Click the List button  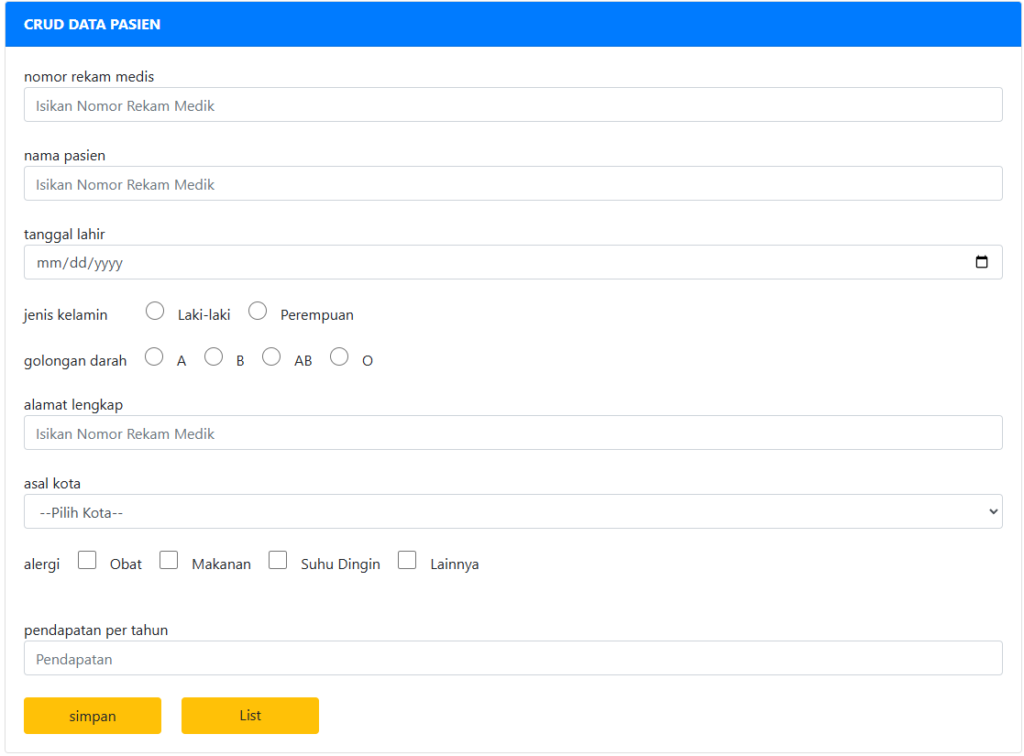(x=250, y=716)
